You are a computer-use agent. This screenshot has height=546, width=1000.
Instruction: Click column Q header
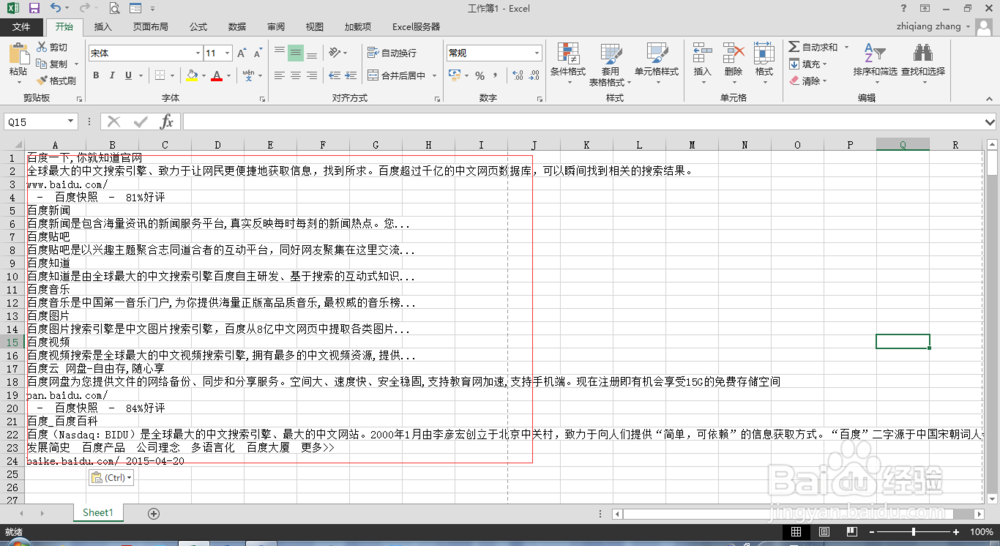pos(902,145)
